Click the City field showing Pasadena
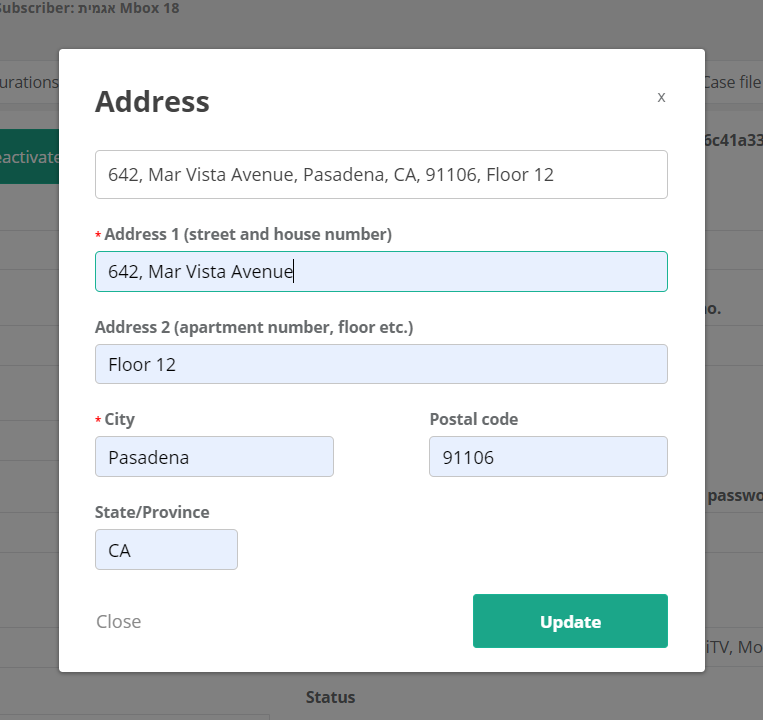This screenshot has height=720, width=763. pos(214,457)
